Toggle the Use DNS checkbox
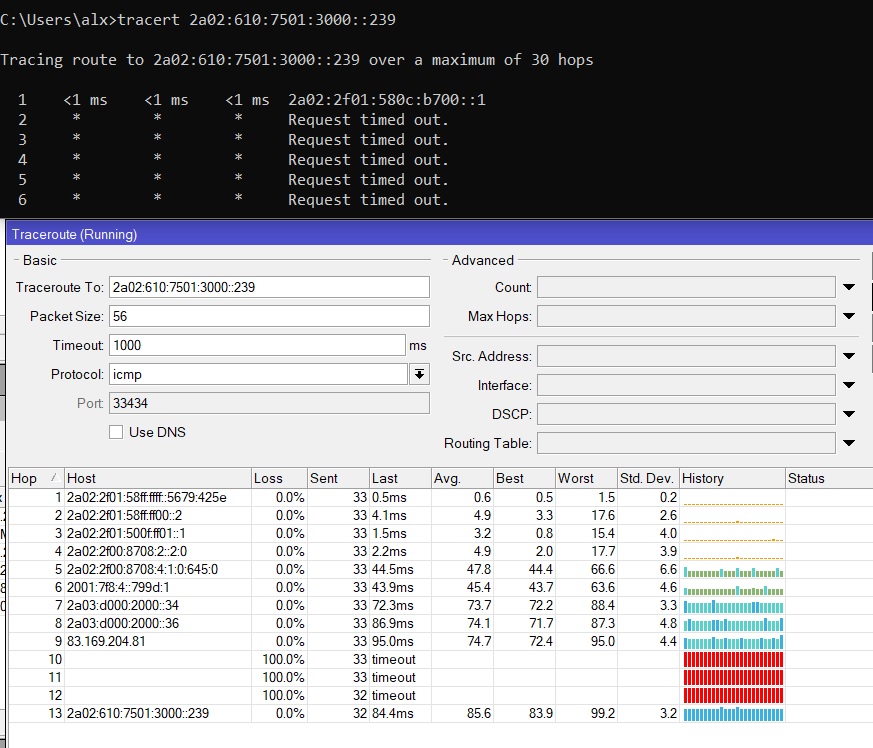This screenshot has width=873, height=748. [117, 432]
